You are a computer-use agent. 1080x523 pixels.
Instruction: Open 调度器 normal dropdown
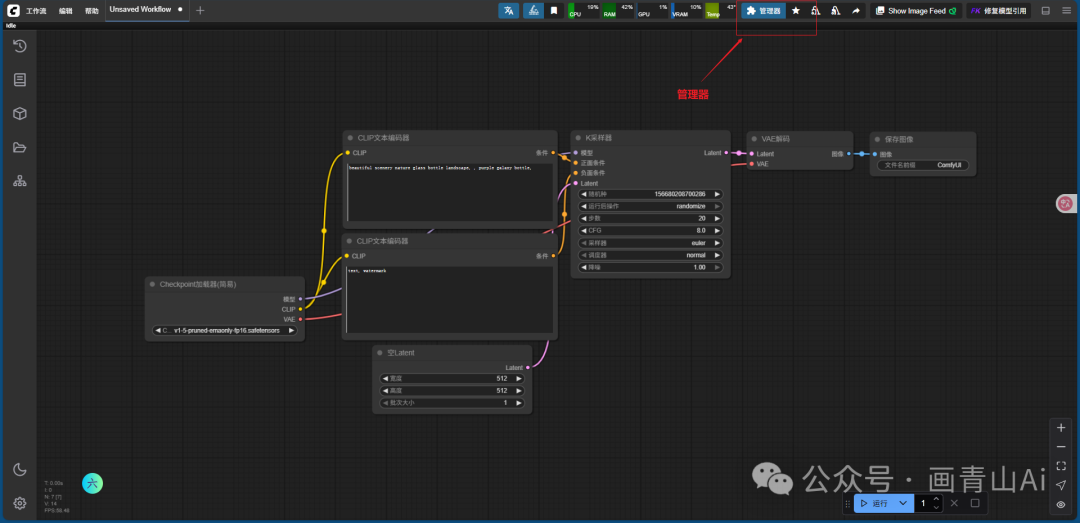click(x=652, y=255)
